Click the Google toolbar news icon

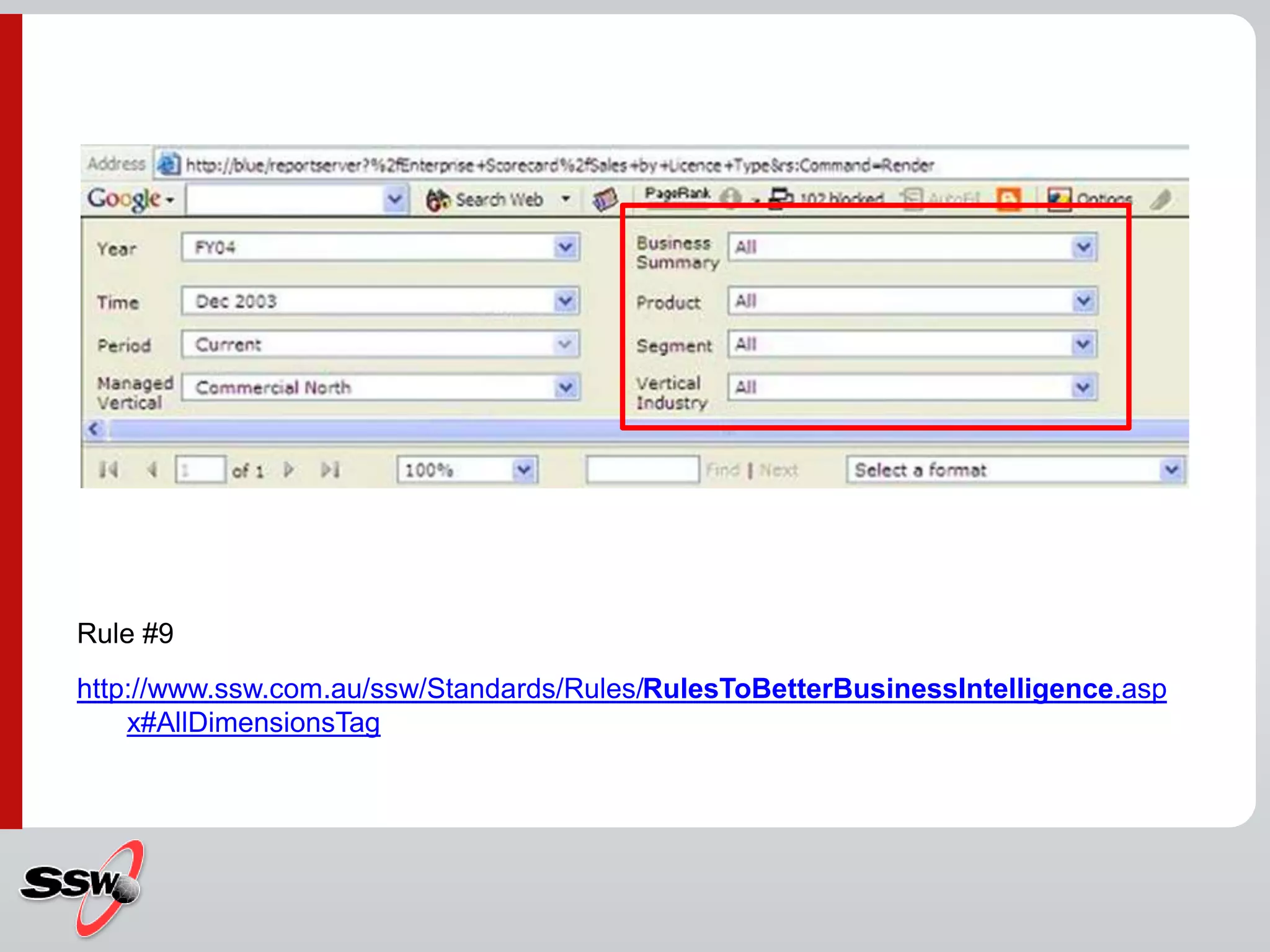click(605, 200)
